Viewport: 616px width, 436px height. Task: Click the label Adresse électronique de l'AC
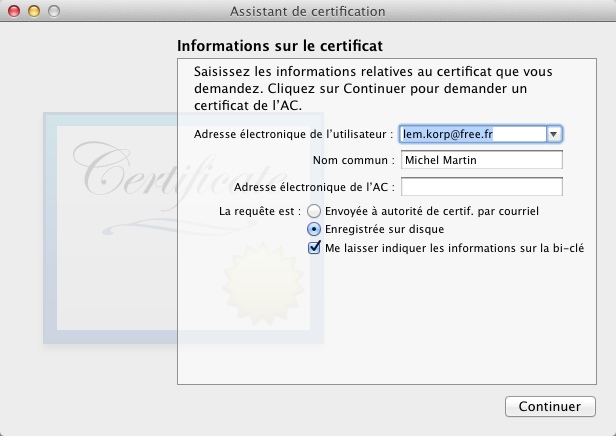click(314, 187)
